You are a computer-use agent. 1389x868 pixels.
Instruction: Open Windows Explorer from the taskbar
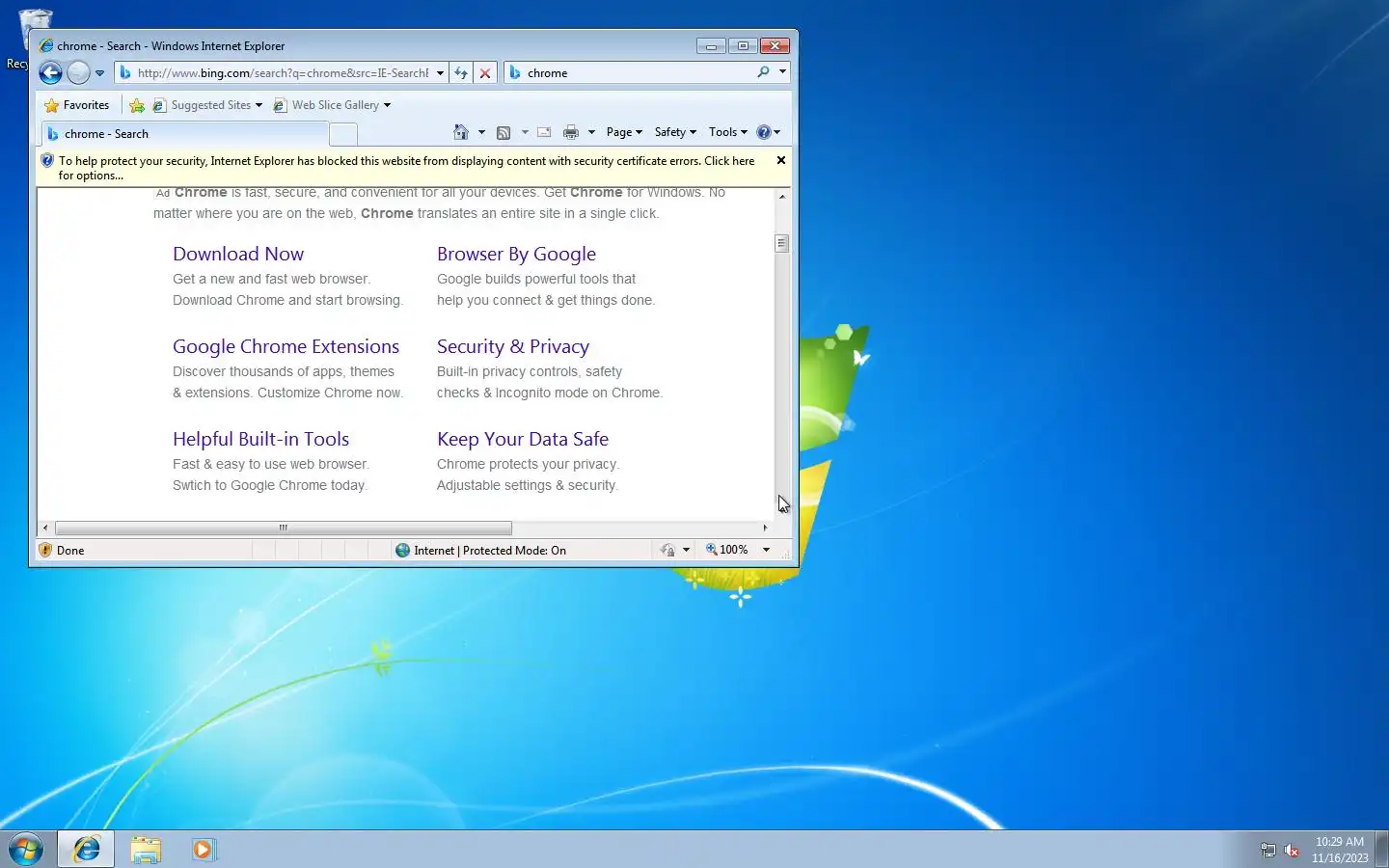pyautogui.click(x=146, y=850)
